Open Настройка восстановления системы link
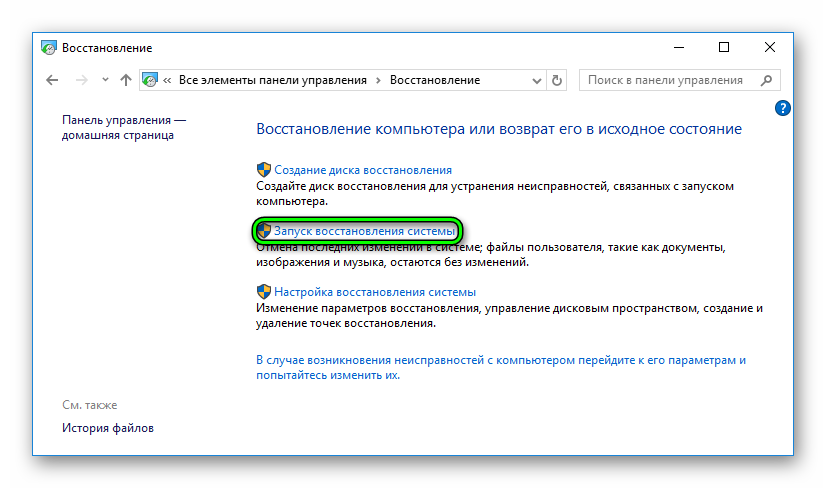 (375, 292)
